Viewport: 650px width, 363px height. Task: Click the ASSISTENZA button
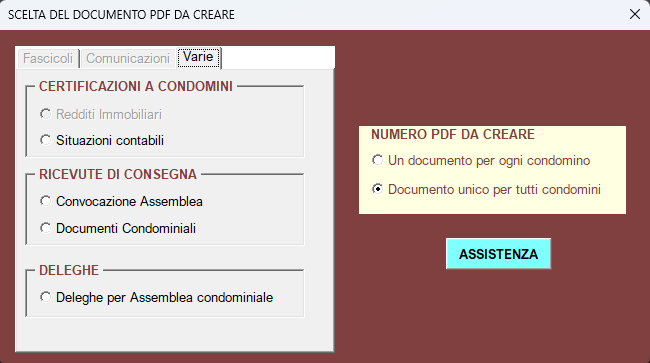coord(498,254)
